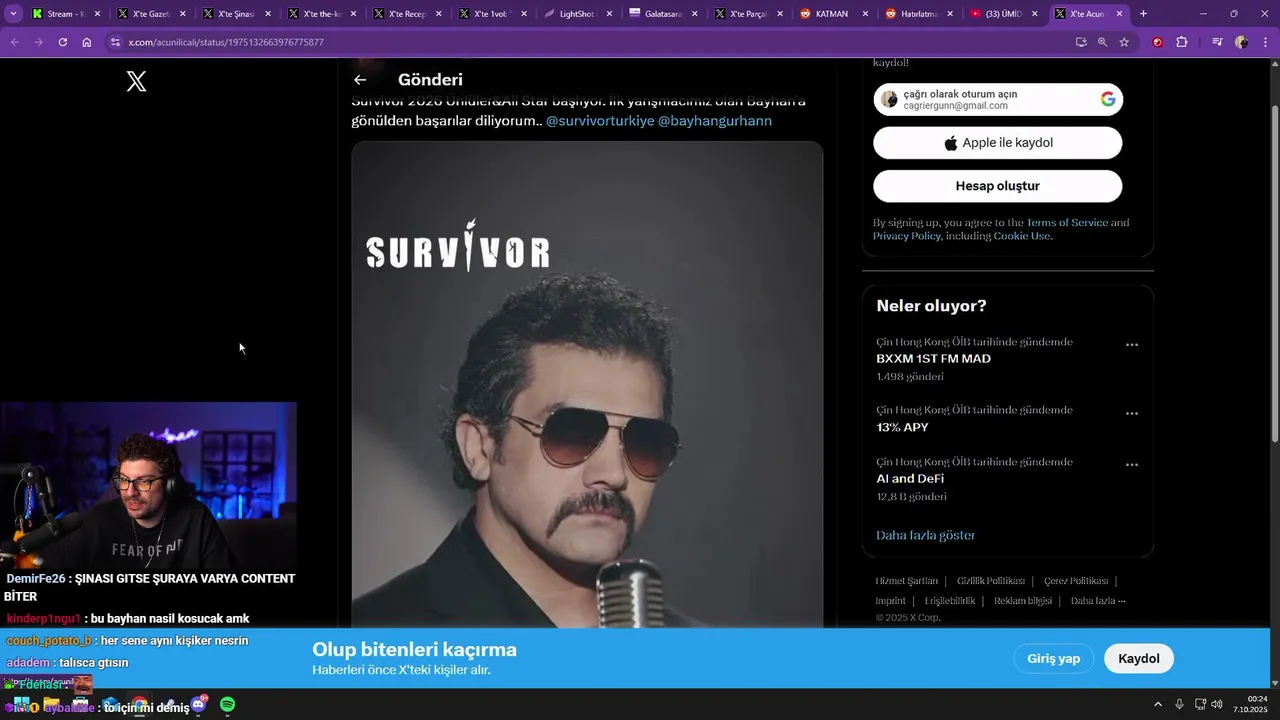Open the @bayhangurhann mention
The height and width of the screenshot is (720, 1280).
coord(715,121)
